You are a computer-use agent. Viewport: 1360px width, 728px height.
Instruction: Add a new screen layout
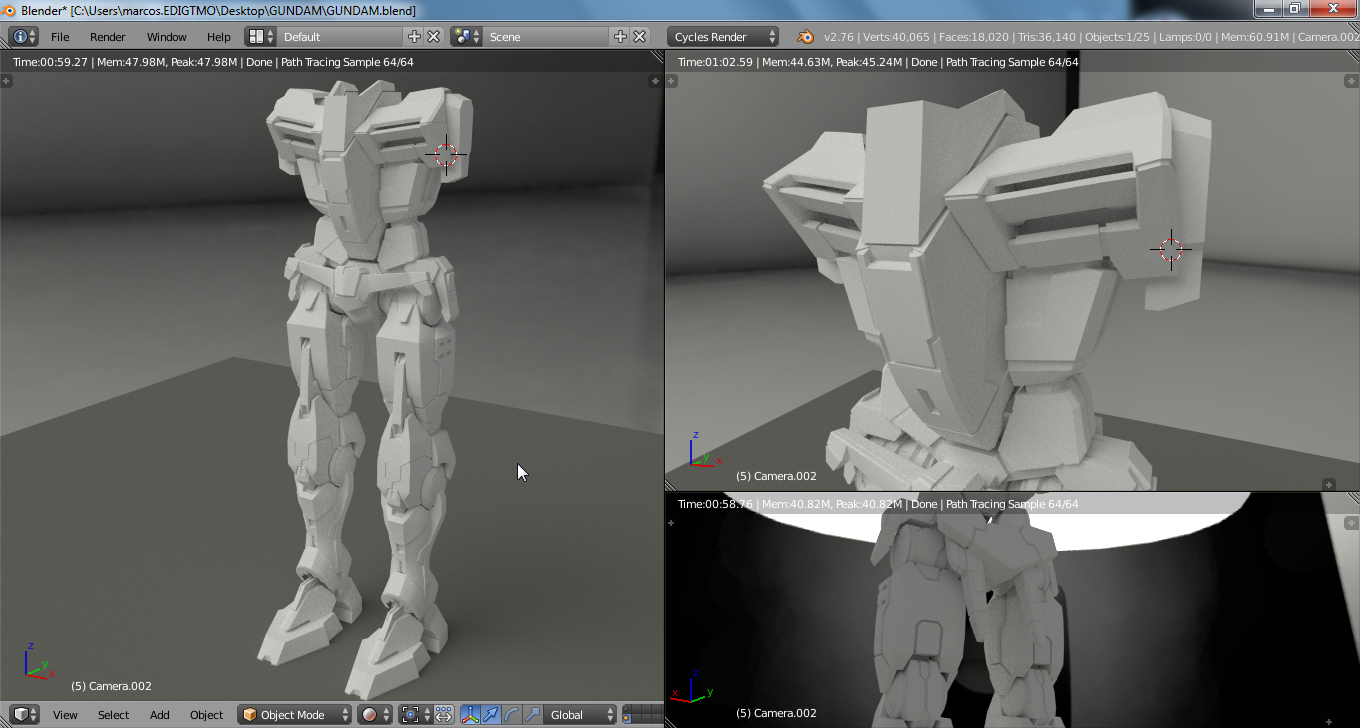click(415, 37)
